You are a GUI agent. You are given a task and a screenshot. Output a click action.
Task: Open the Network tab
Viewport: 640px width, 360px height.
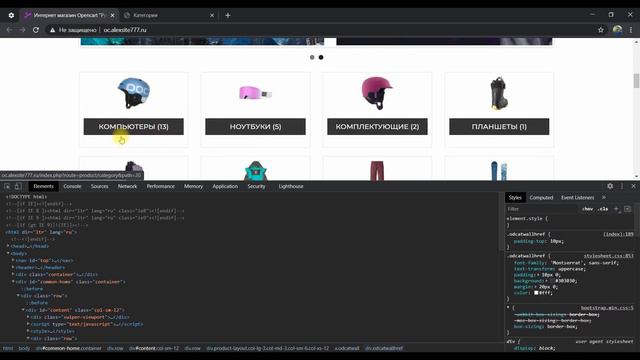coord(127,186)
